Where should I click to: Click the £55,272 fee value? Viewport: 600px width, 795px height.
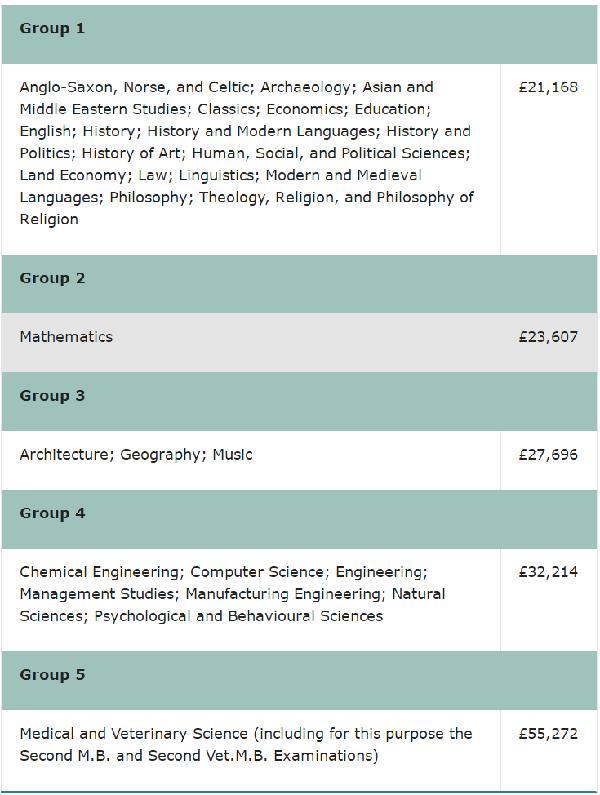pyautogui.click(x=548, y=734)
